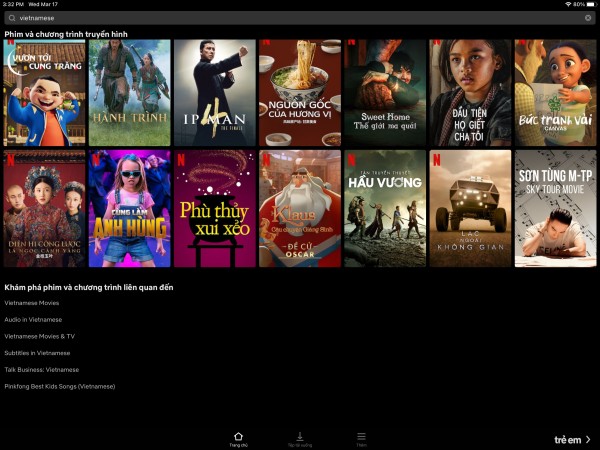Open 'Vươn tới cung trăng' poster

44,93
